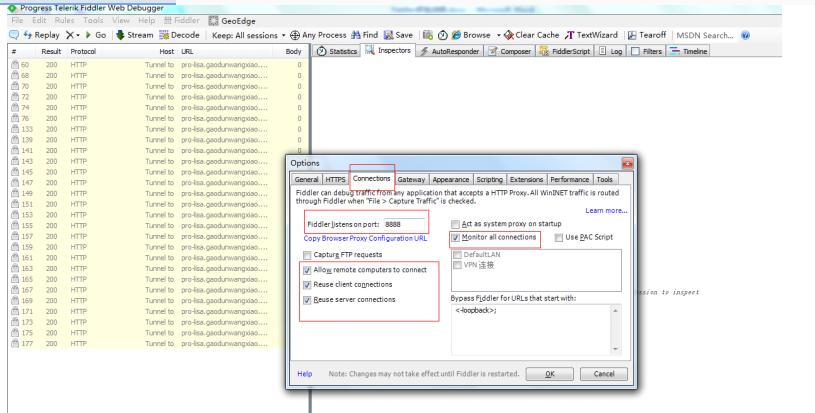This screenshot has height=413, width=815.
Task: Enable Use PAC Script checkbox
Action: (559, 237)
